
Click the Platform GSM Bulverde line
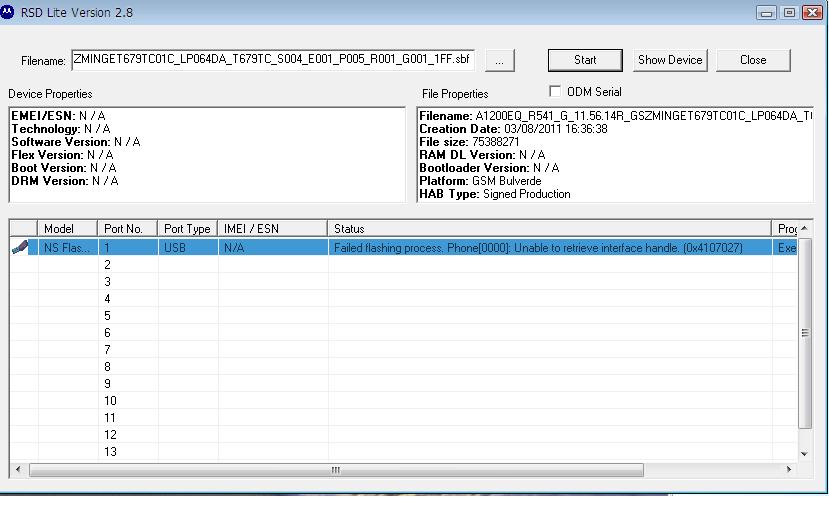pos(480,181)
